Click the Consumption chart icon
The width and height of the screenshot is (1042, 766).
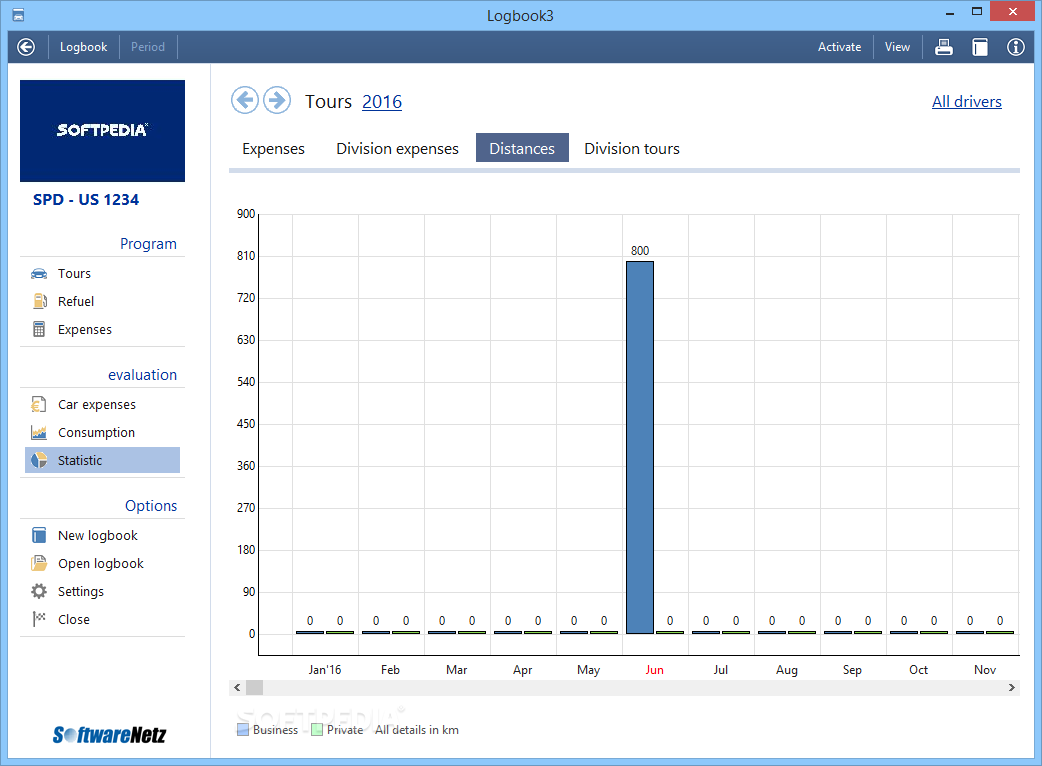pos(39,432)
